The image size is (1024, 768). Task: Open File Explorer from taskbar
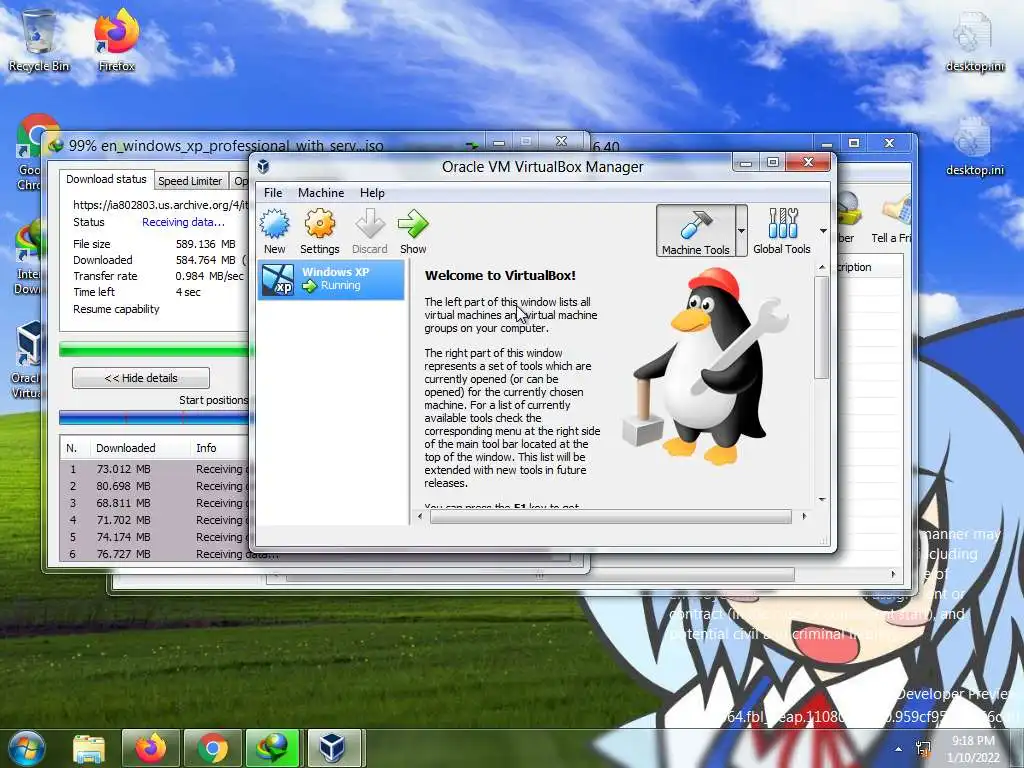[x=89, y=748]
